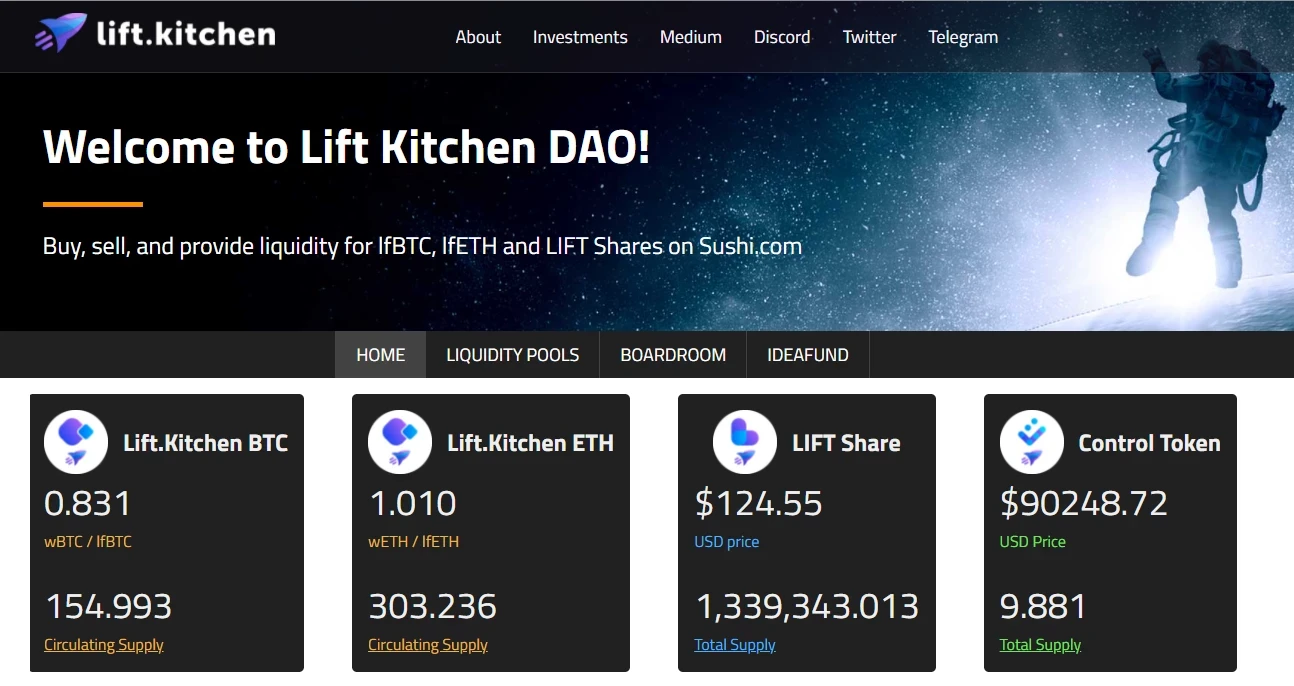Screen dimensions: 1294x686
Task: Click Circulating Supply link under Lift.Kitchen BTC
Action: [104, 645]
